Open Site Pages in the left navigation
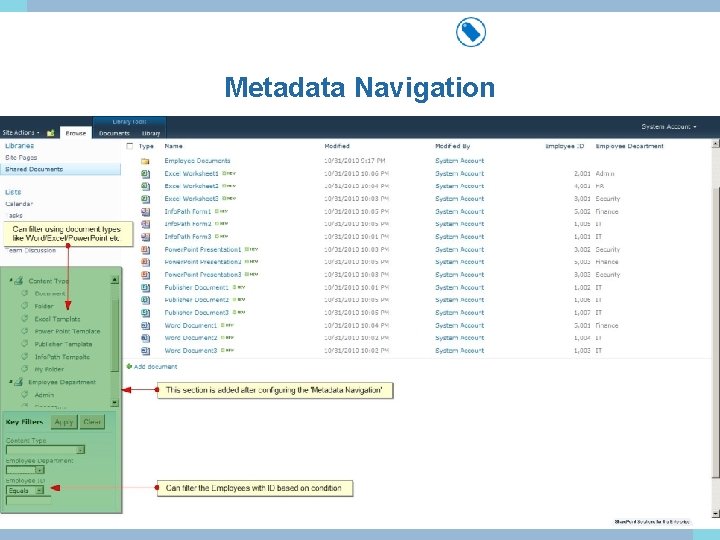The width and height of the screenshot is (720, 540). (x=21, y=157)
